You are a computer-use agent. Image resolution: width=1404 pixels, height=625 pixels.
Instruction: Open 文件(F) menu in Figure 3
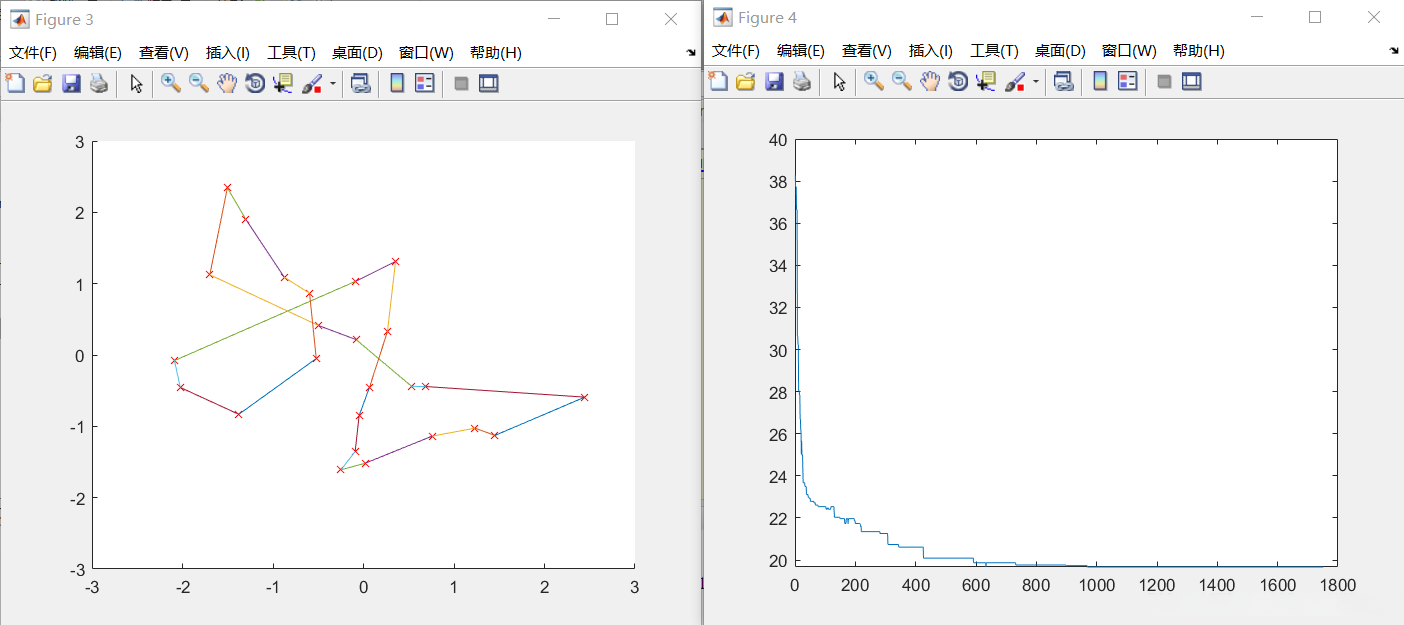click(33, 52)
